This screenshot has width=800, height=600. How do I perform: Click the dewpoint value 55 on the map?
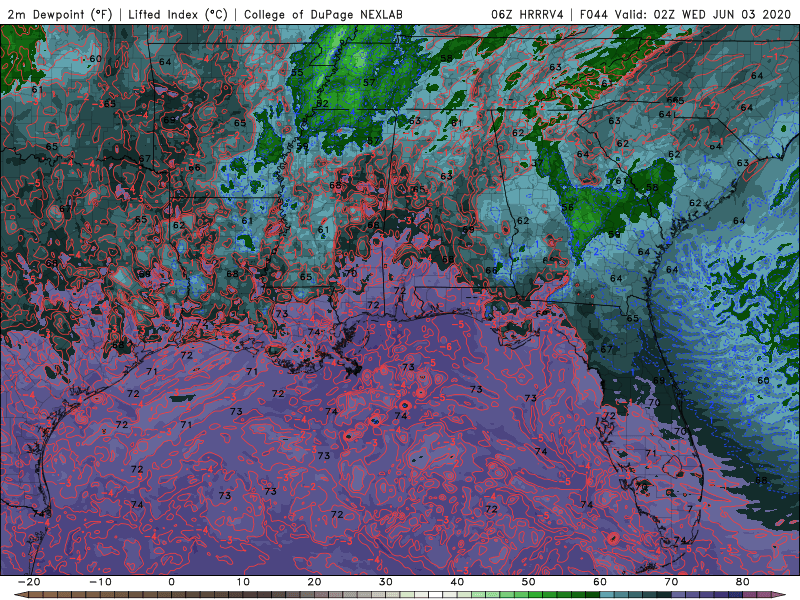coord(297,72)
